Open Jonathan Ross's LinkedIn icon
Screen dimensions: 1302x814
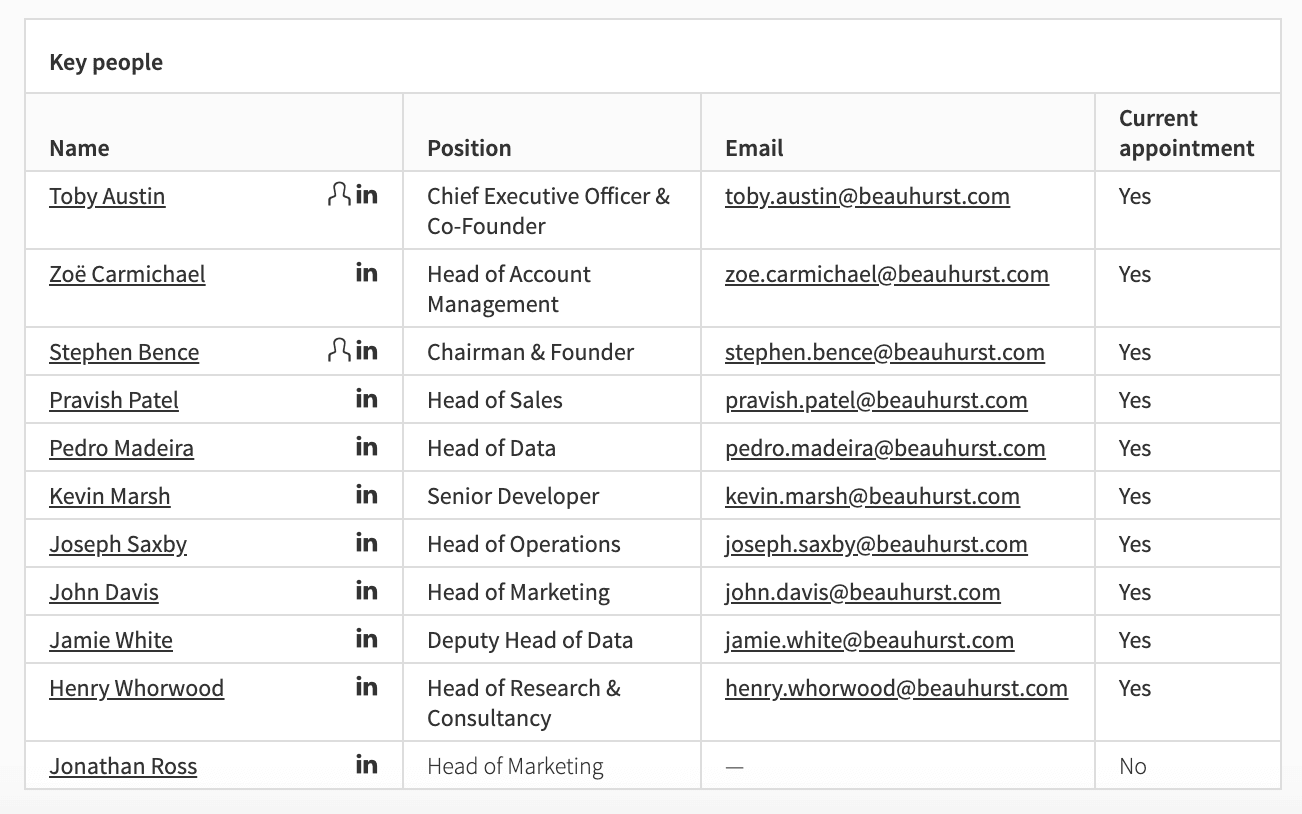(x=367, y=765)
